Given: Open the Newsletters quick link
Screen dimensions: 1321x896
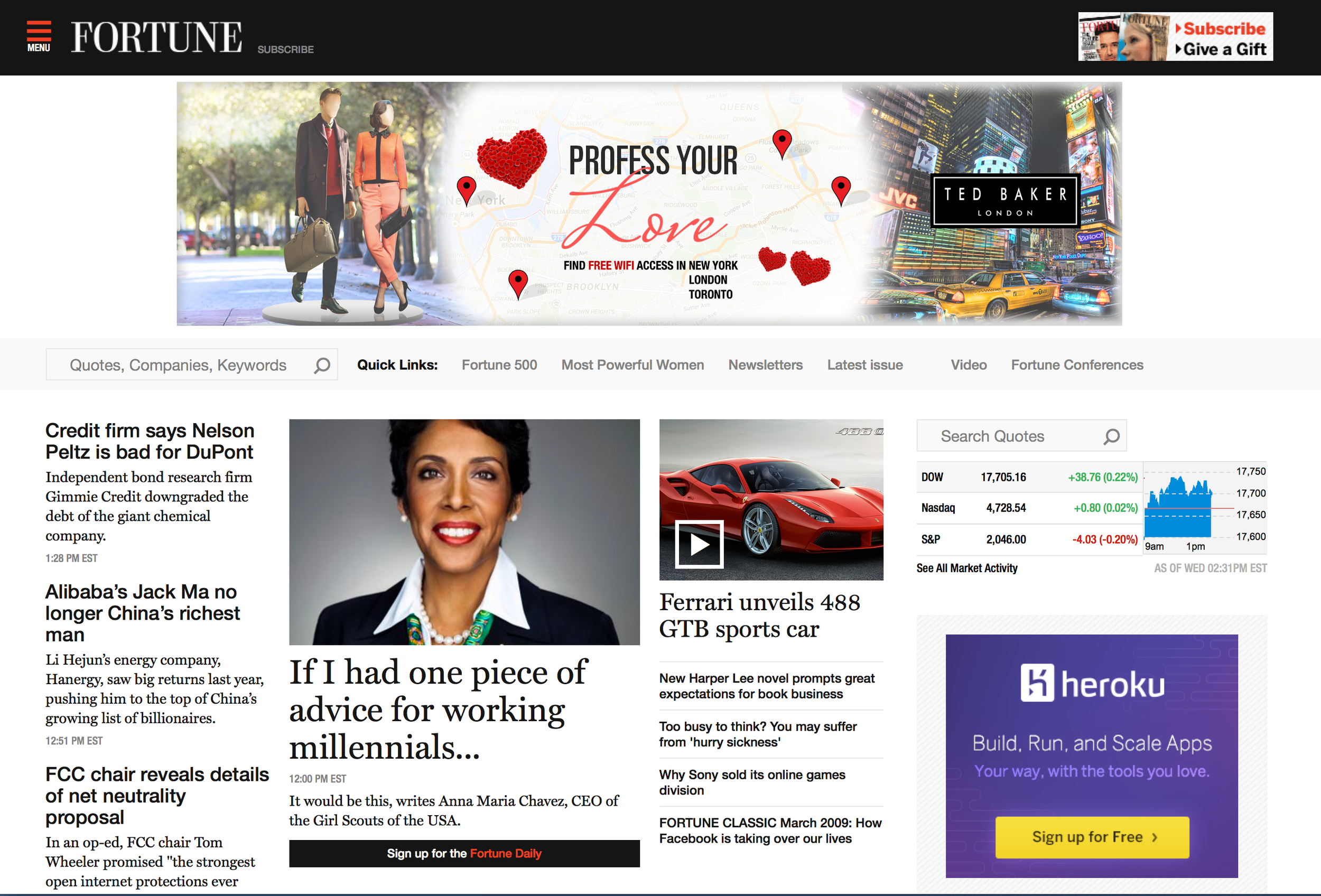Looking at the screenshot, I should pos(765,365).
